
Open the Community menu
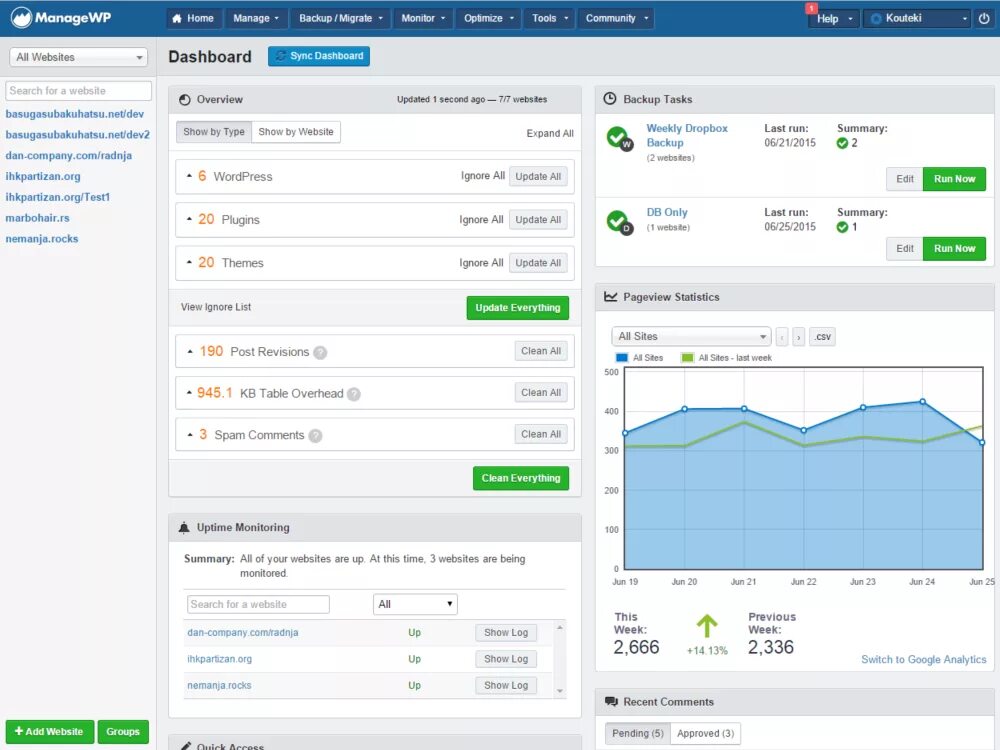click(x=617, y=18)
